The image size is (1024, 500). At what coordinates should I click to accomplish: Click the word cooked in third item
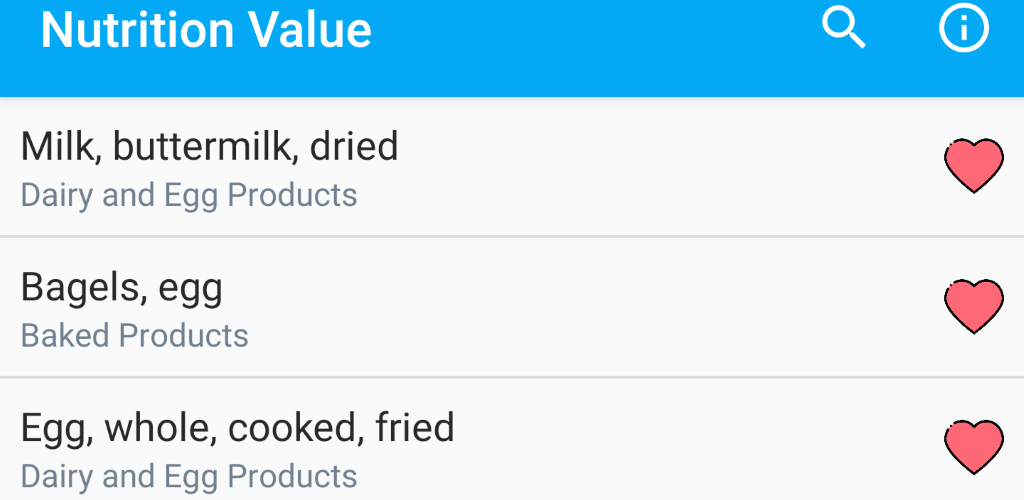(x=295, y=428)
